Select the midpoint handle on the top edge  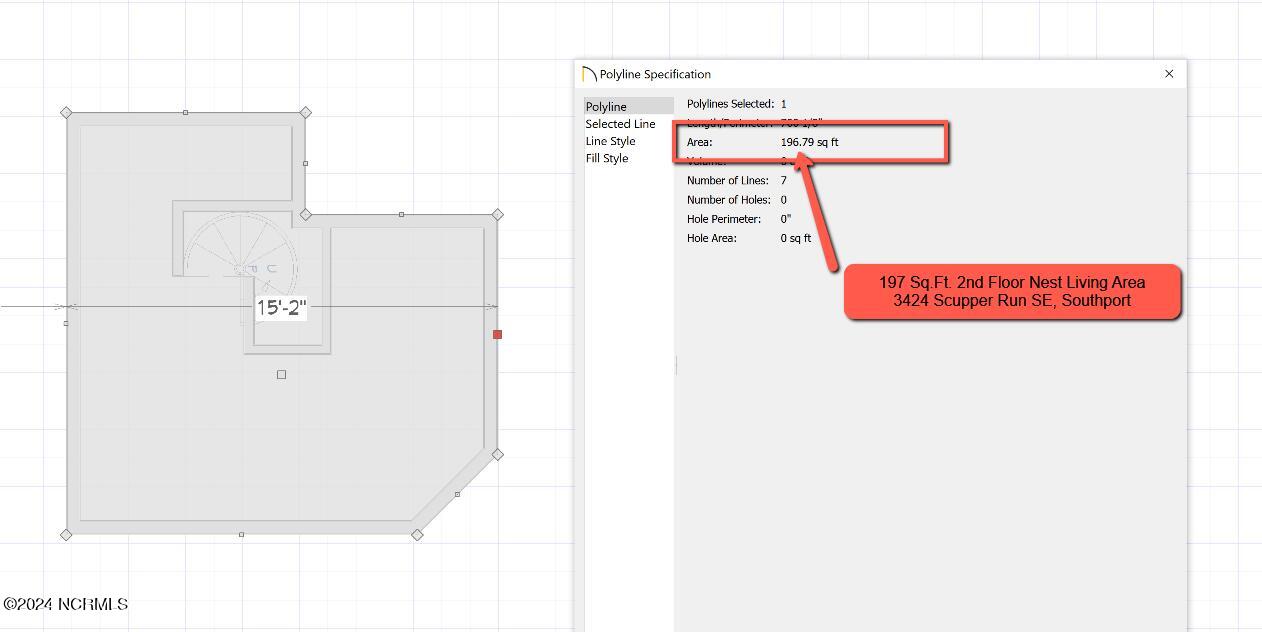[x=185, y=113]
